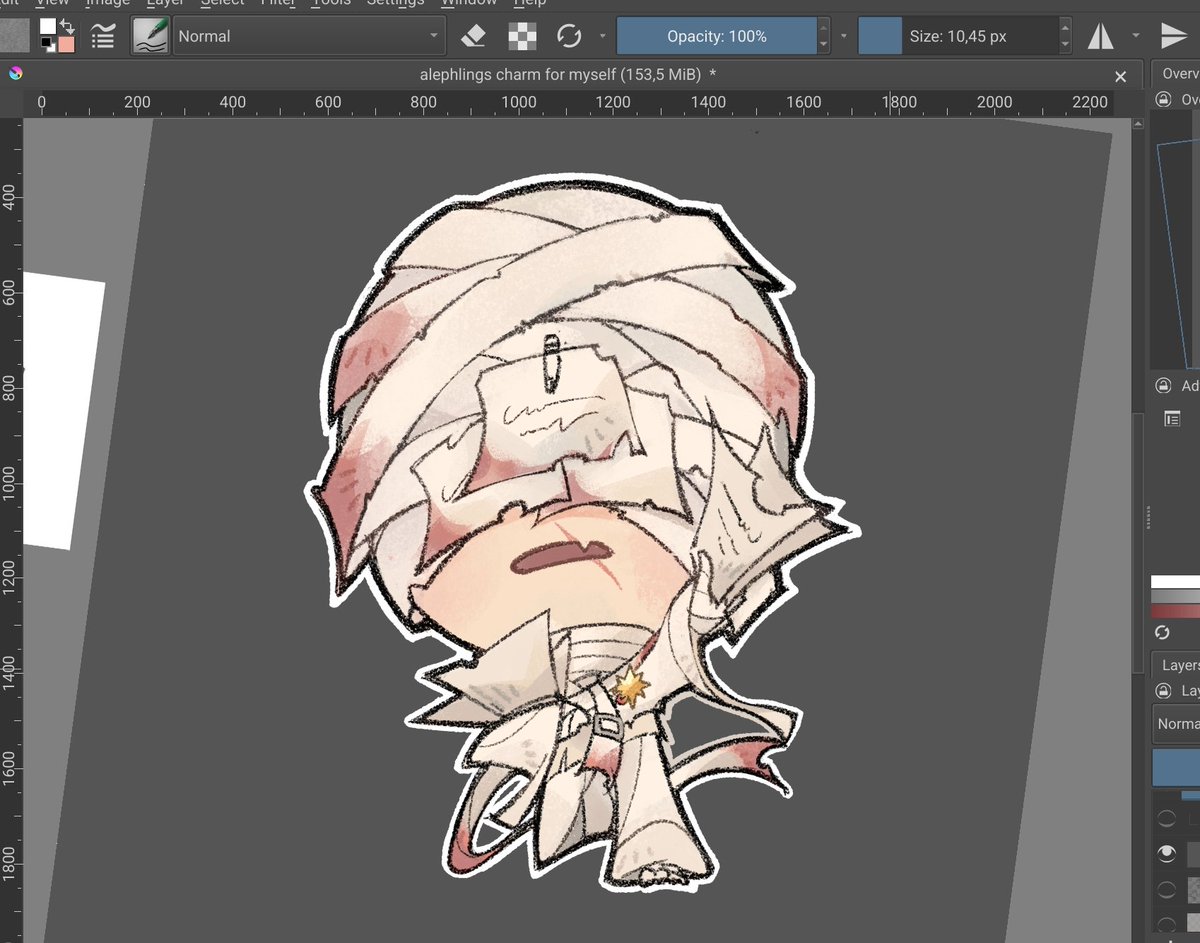
Task: Expand the horizontal mirror options arrow
Action: (x=1135, y=36)
